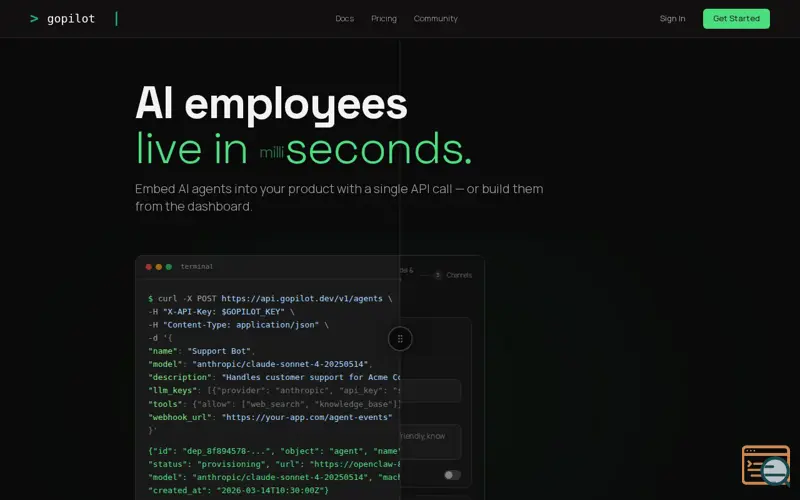
Task: Click the curl URL "https://api.gopilot.dev/v1/agents"
Action: coord(302,298)
